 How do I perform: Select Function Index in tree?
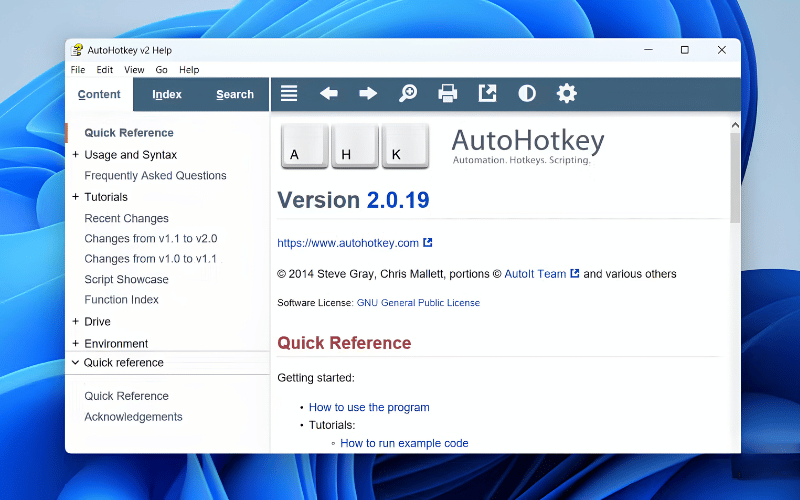coord(121,299)
